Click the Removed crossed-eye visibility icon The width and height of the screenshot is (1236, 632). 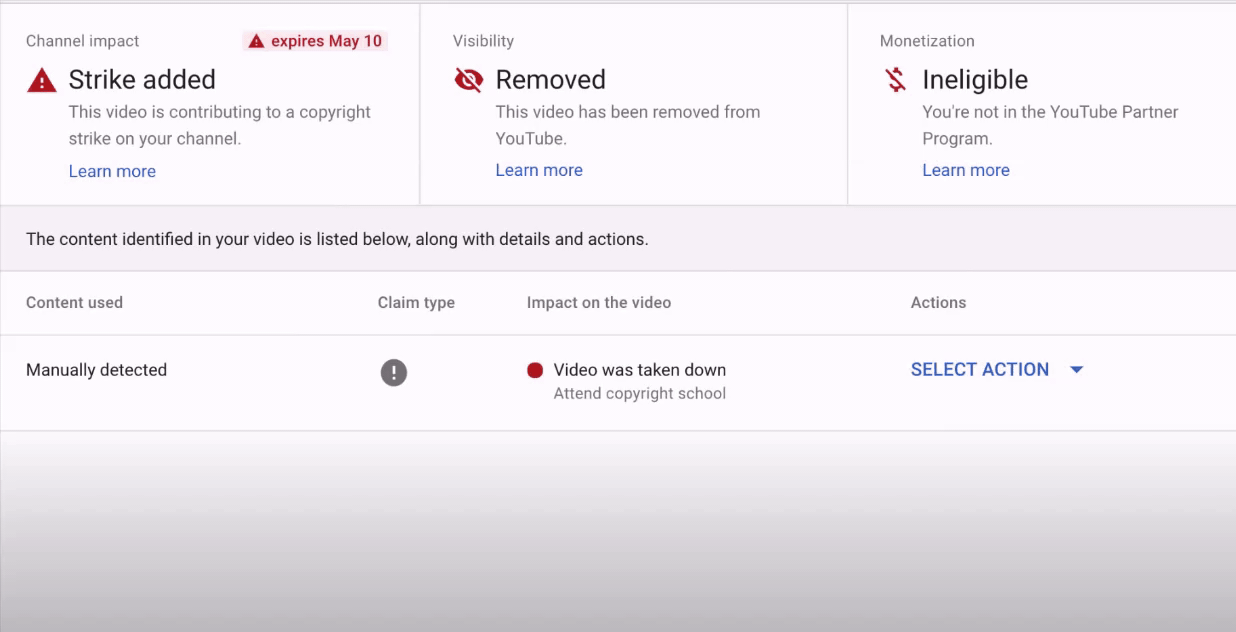point(468,80)
